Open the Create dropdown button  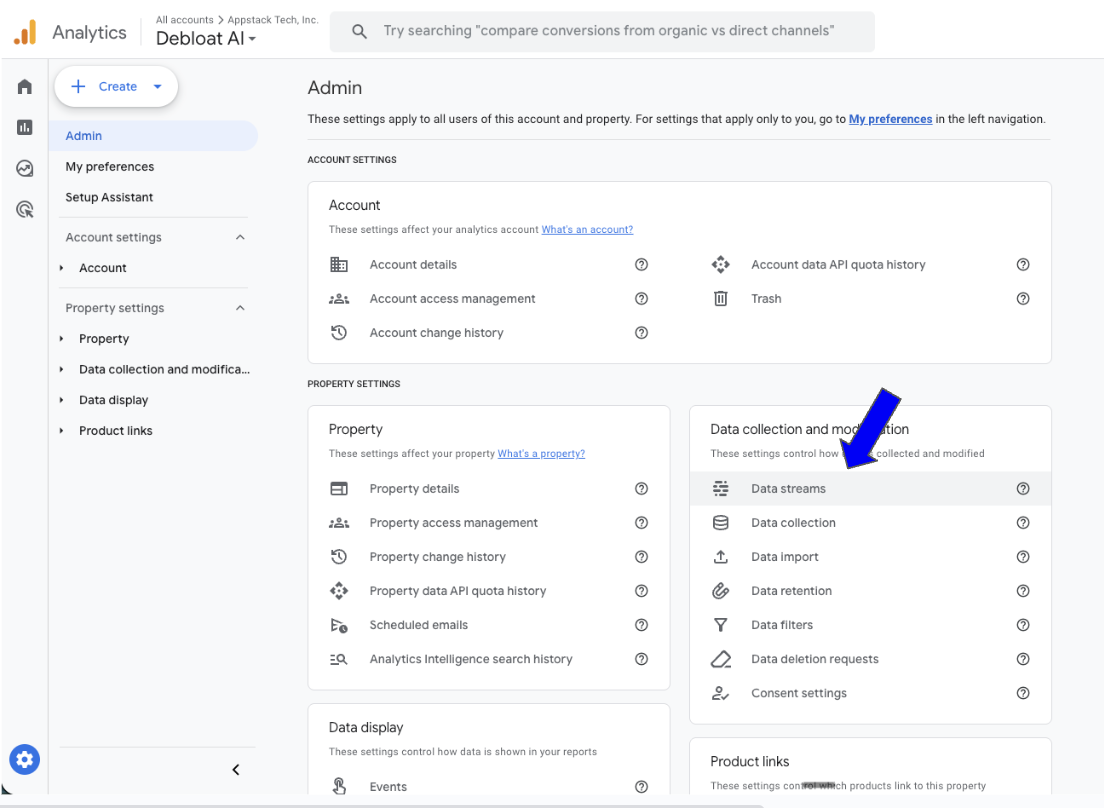click(x=116, y=87)
